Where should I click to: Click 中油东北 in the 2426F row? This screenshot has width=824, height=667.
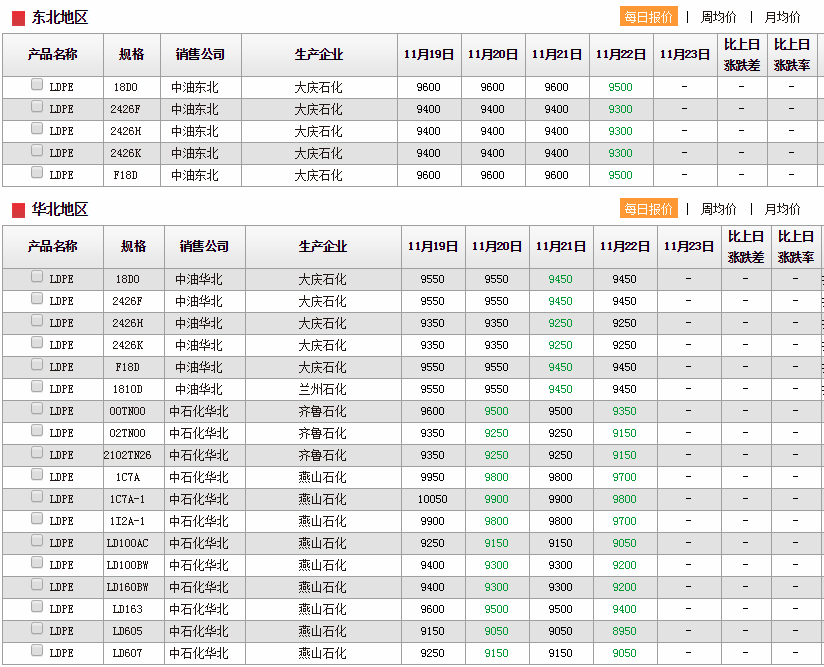tap(194, 109)
